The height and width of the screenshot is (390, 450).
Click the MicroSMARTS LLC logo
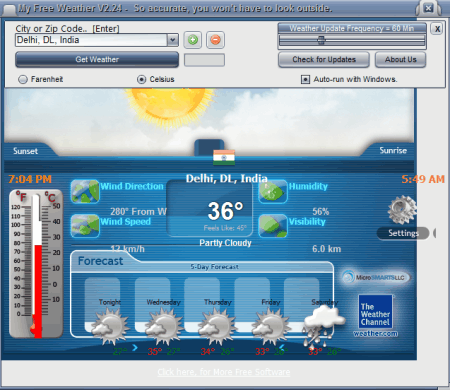(x=376, y=277)
